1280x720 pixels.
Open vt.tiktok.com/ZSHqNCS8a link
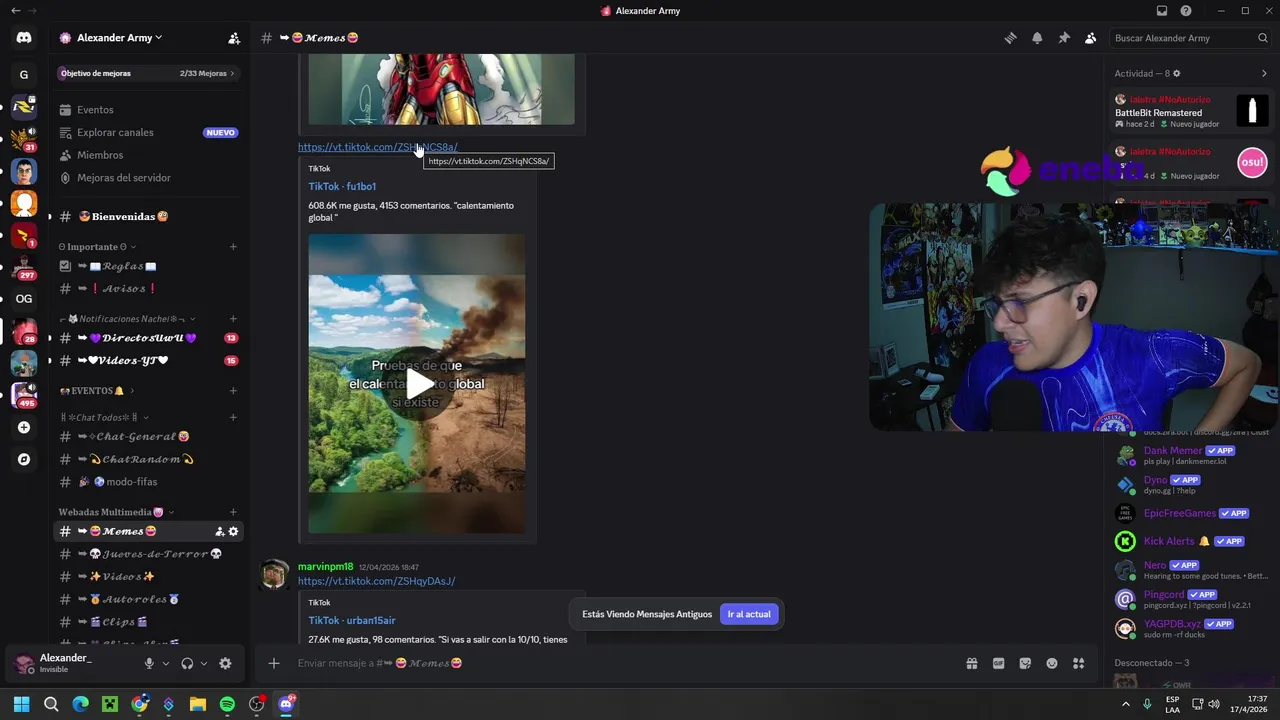377,147
